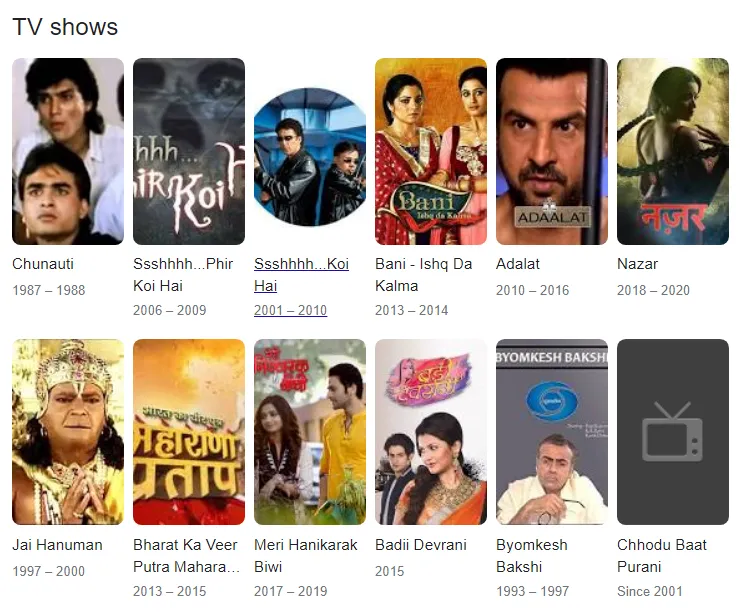748x613 pixels.
Task: Select the Jai Hanuman poster
Action: coord(68,432)
